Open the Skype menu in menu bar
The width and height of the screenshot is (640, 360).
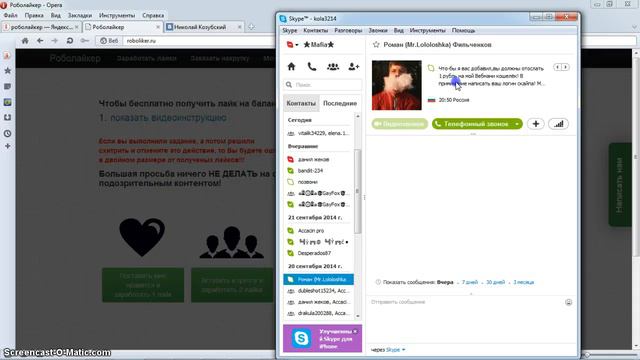click(290, 31)
